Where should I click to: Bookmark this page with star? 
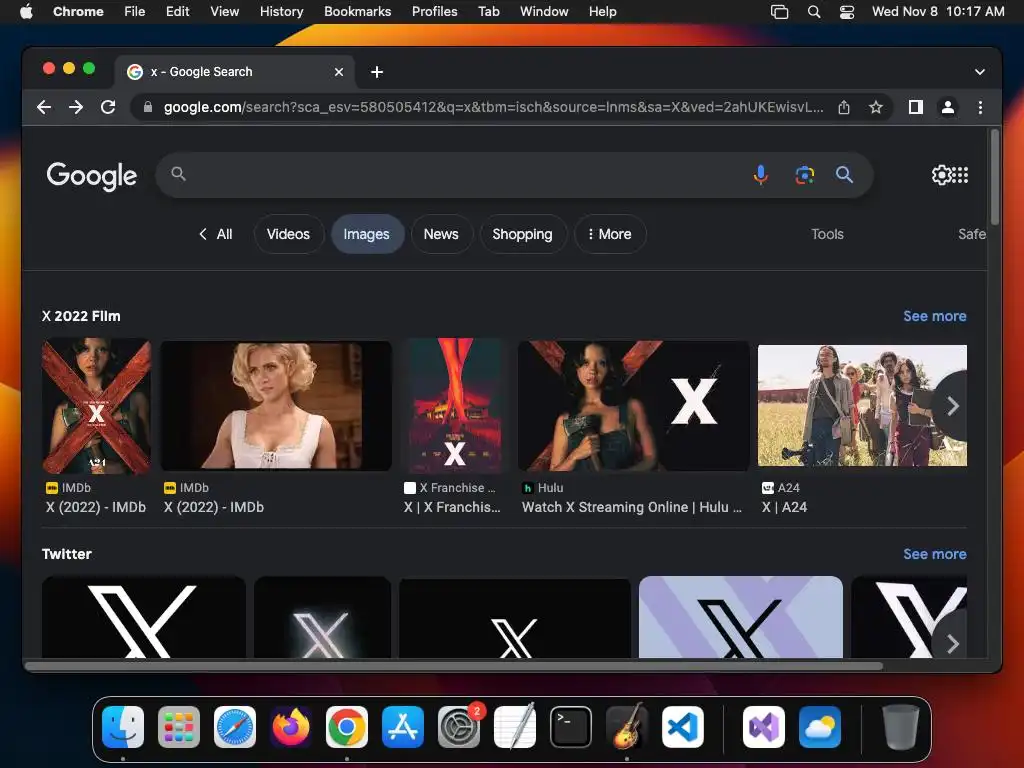tap(876, 107)
